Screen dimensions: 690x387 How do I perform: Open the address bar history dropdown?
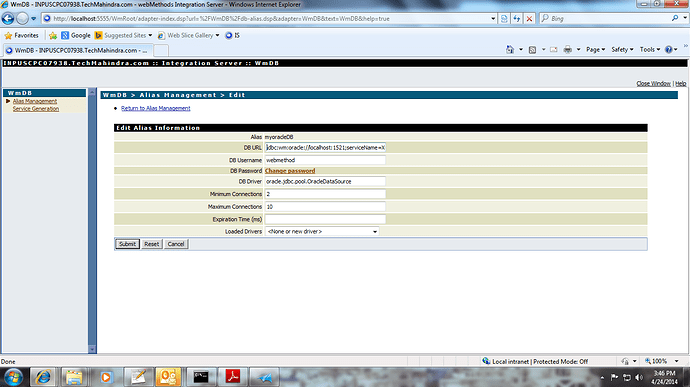click(493, 18)
